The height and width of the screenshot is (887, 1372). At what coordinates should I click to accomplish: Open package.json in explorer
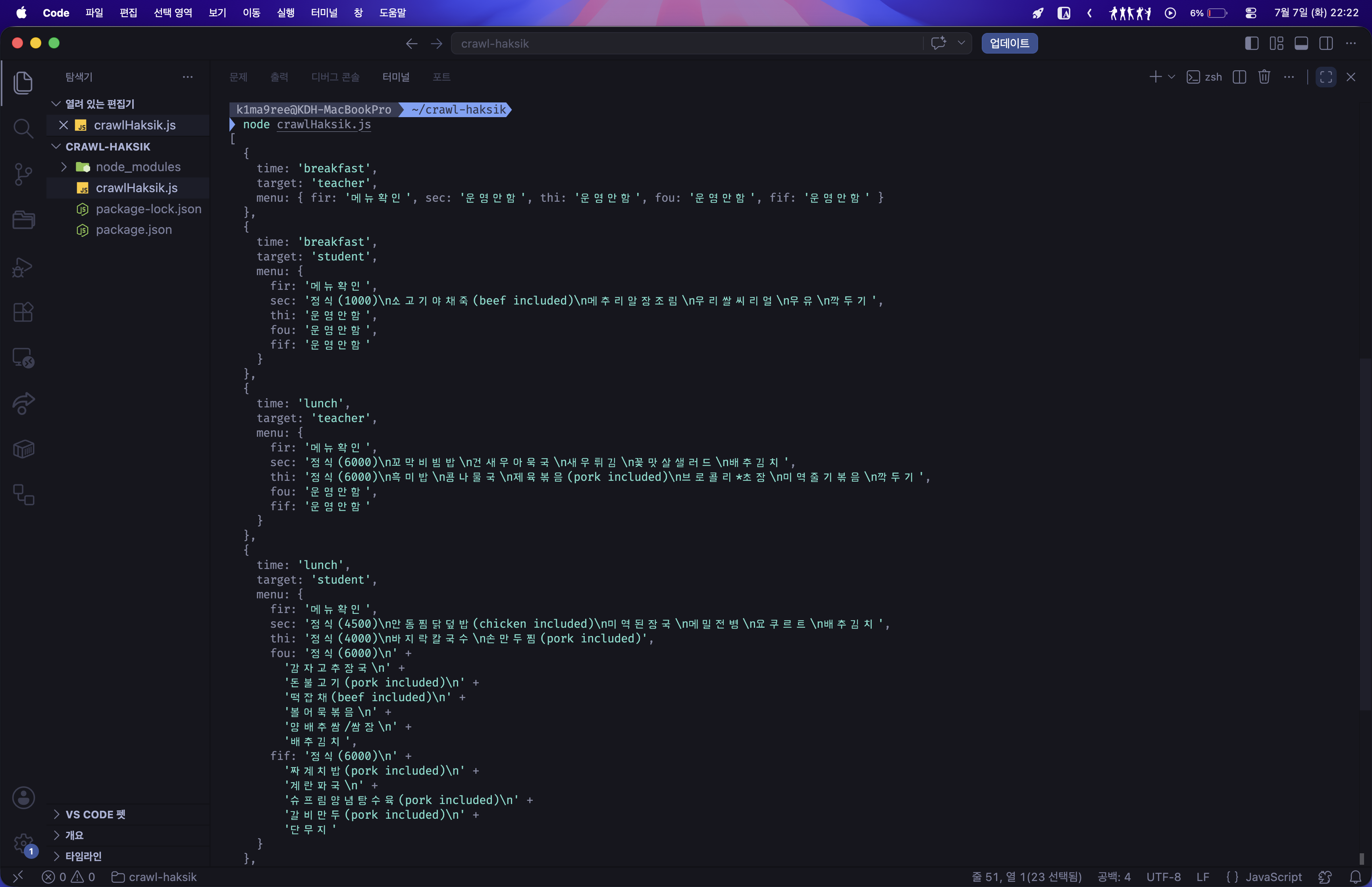pos(133,229)
